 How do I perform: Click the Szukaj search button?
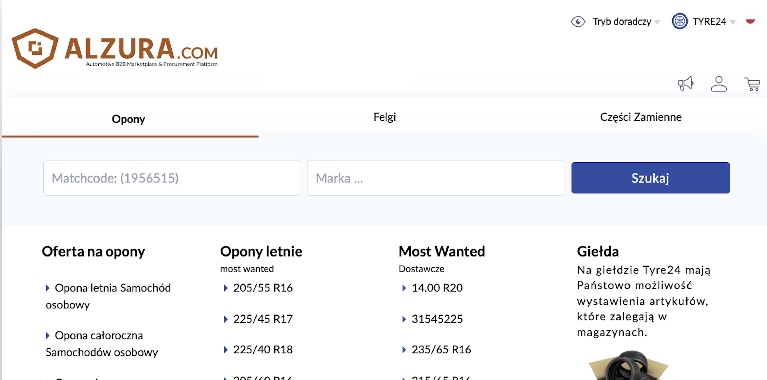[651, 178]
